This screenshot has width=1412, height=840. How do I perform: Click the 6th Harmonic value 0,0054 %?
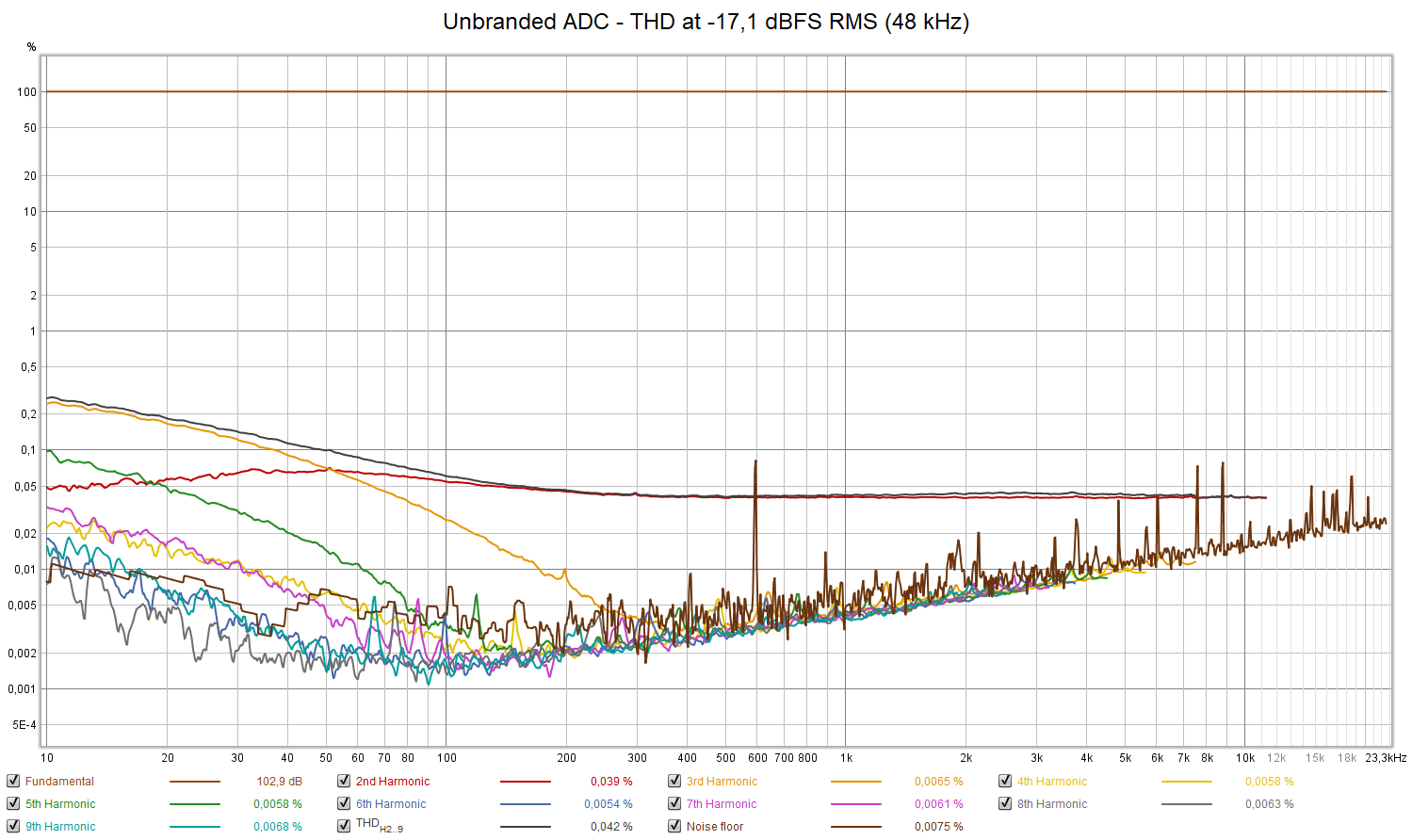click(609, 804)
